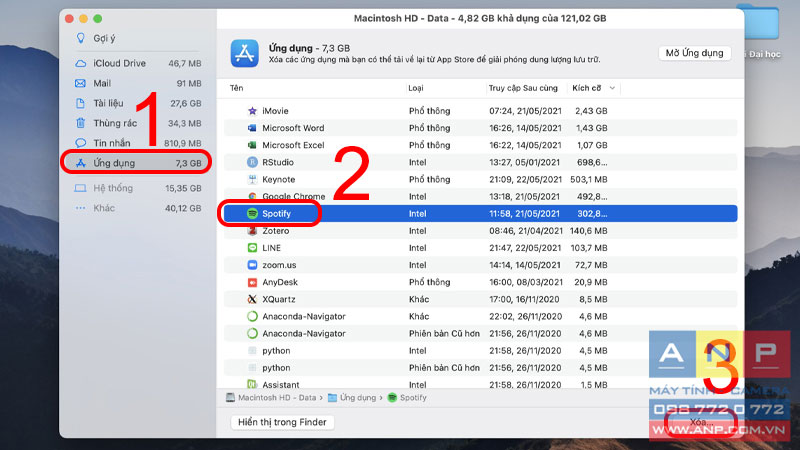Select the Gợi ý lightbulb icon
Image resolution: width=800 pixels, height=450 pixels.
pos(81,38)
